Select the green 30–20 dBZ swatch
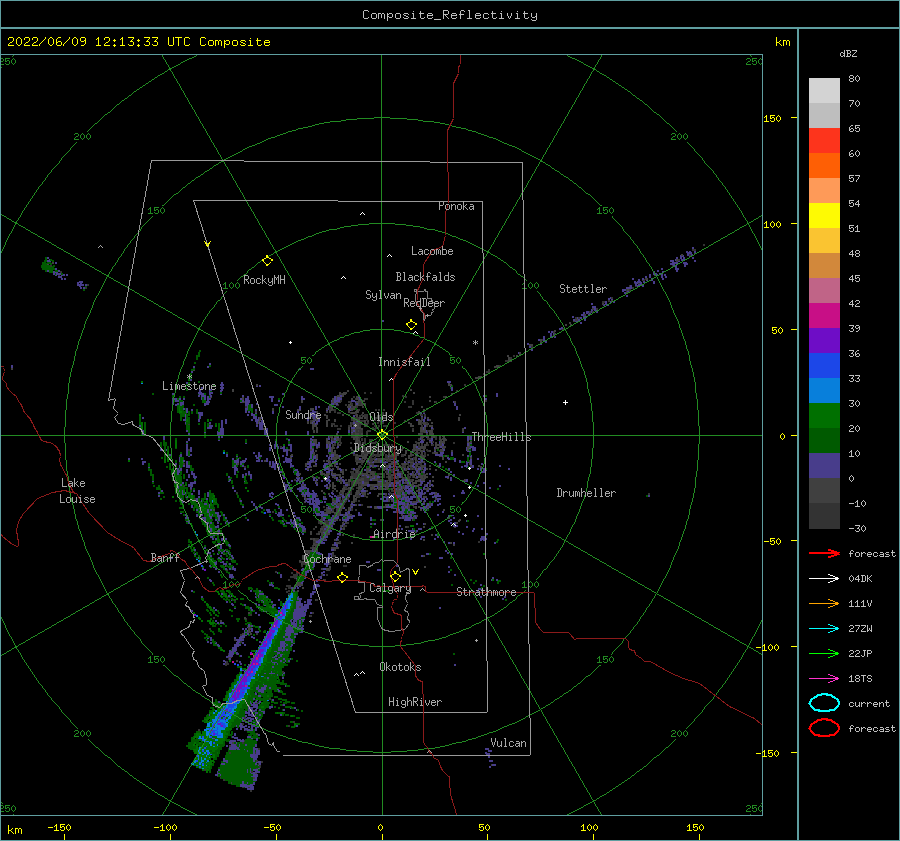Image resolution: width=900 pixels, height=841 pixels. tap(824, 416)
